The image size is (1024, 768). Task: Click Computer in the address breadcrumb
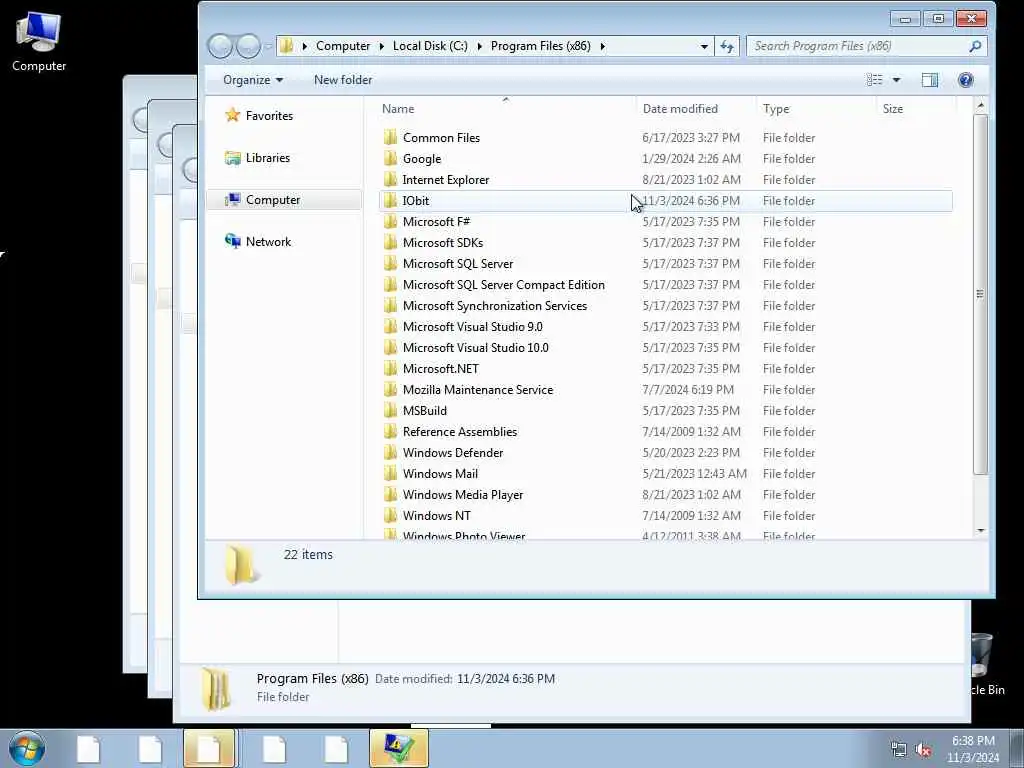pos(343,46)
